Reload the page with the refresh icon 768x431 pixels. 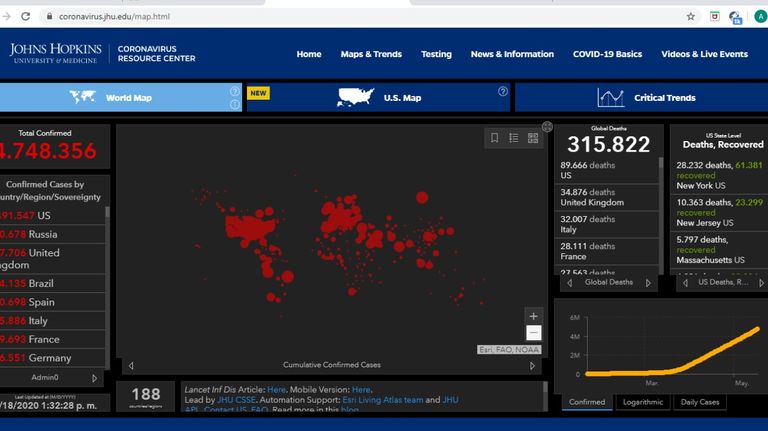25,16
